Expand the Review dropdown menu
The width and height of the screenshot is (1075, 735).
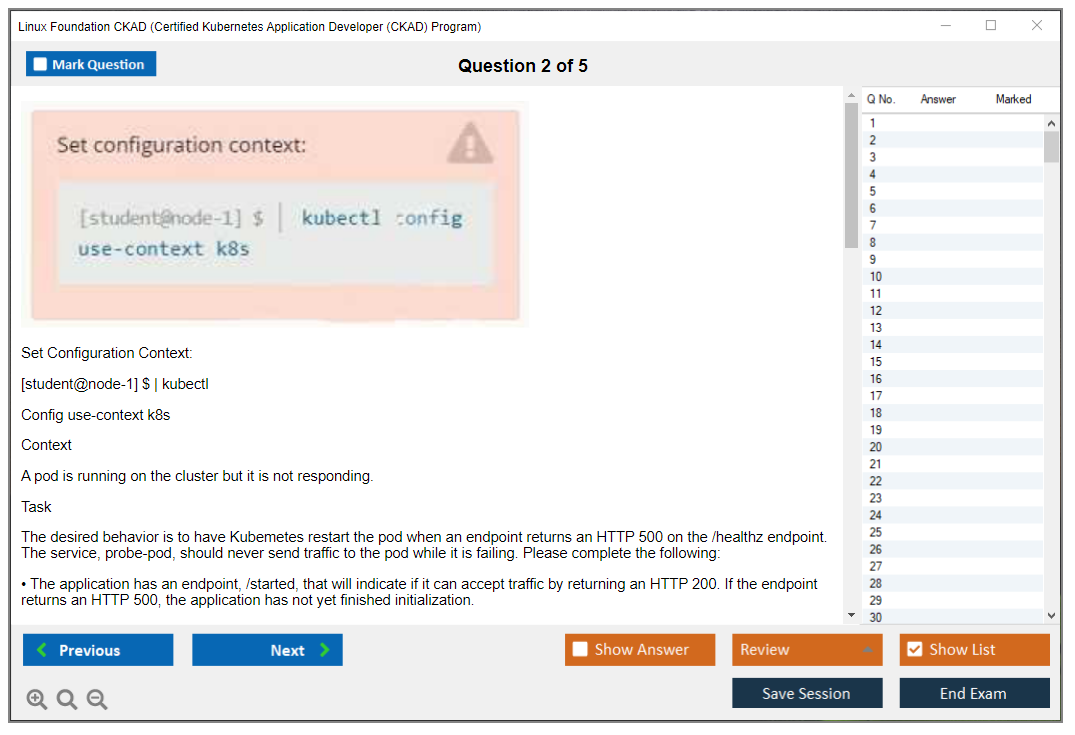point(867,650)
